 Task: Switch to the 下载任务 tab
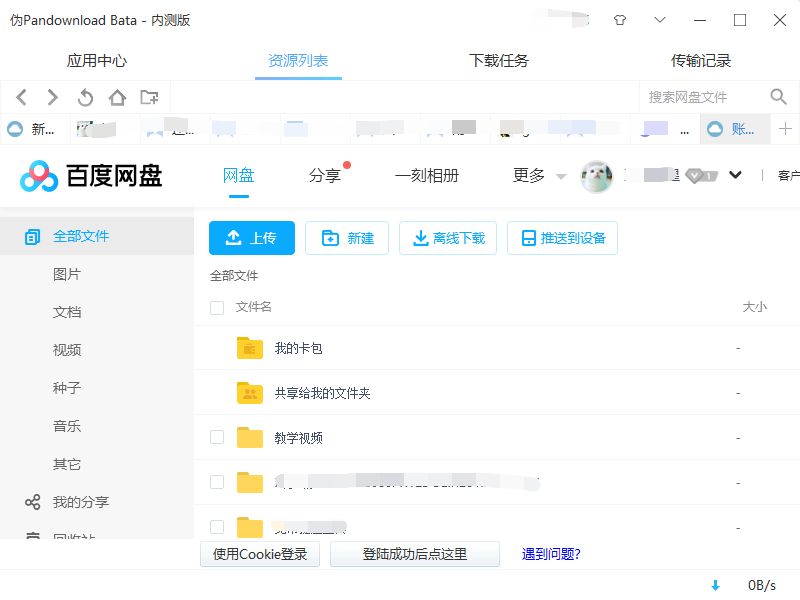[x=499, y=61]
